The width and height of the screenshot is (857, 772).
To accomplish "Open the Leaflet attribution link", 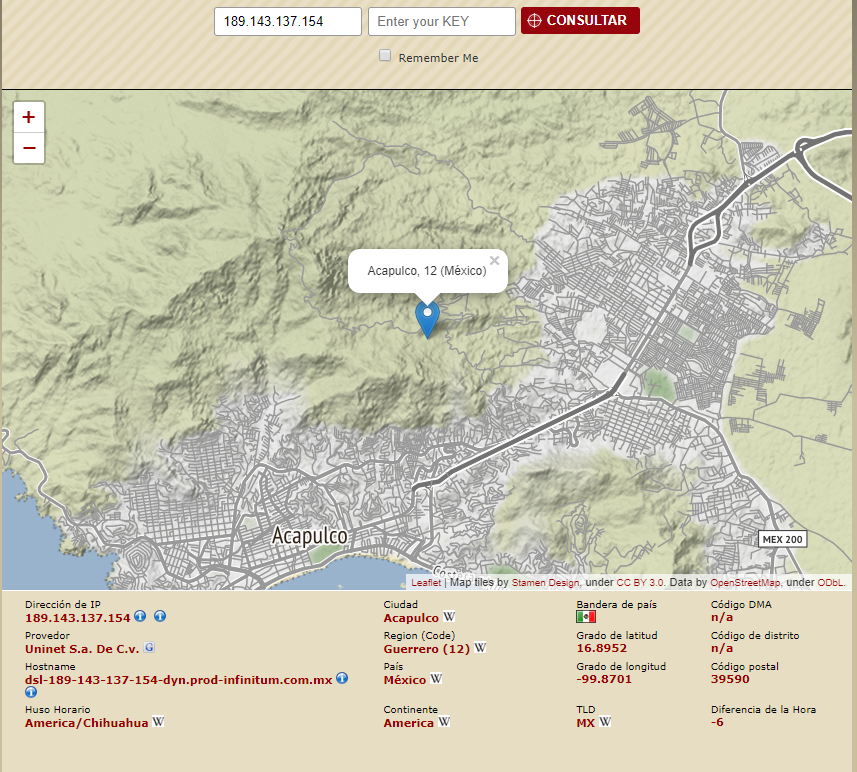I will pos(426,582).
